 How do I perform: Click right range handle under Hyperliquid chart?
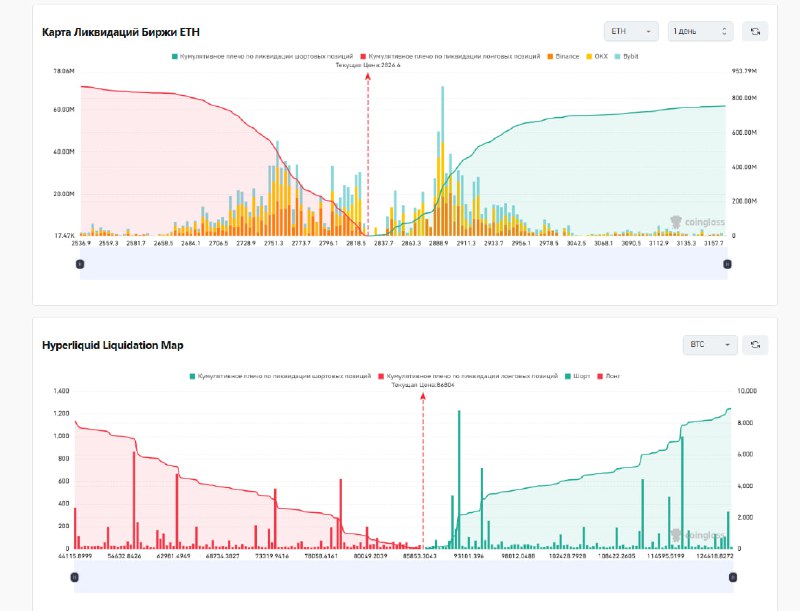click(734, 577)
